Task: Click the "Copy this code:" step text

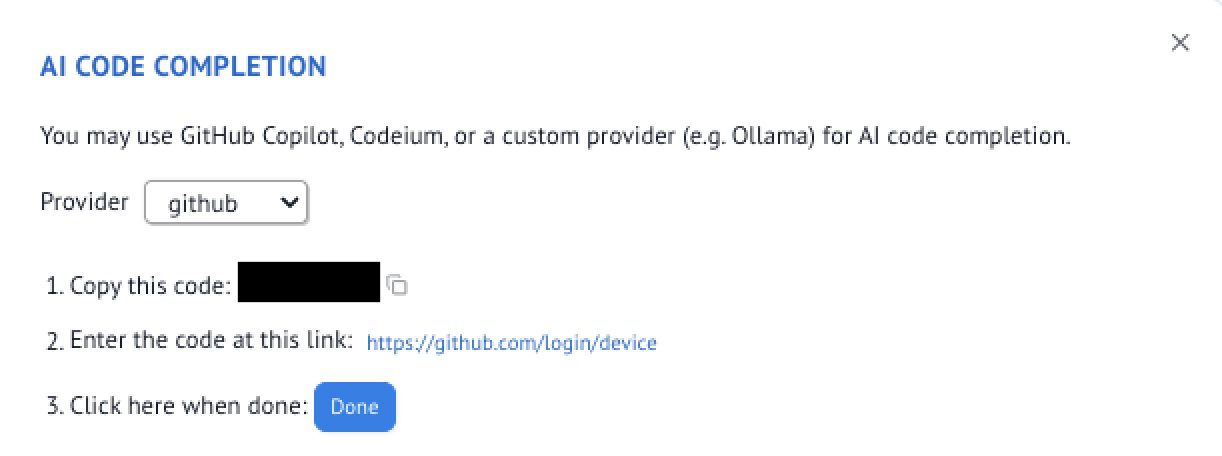Action: click(x=151, y=286)
